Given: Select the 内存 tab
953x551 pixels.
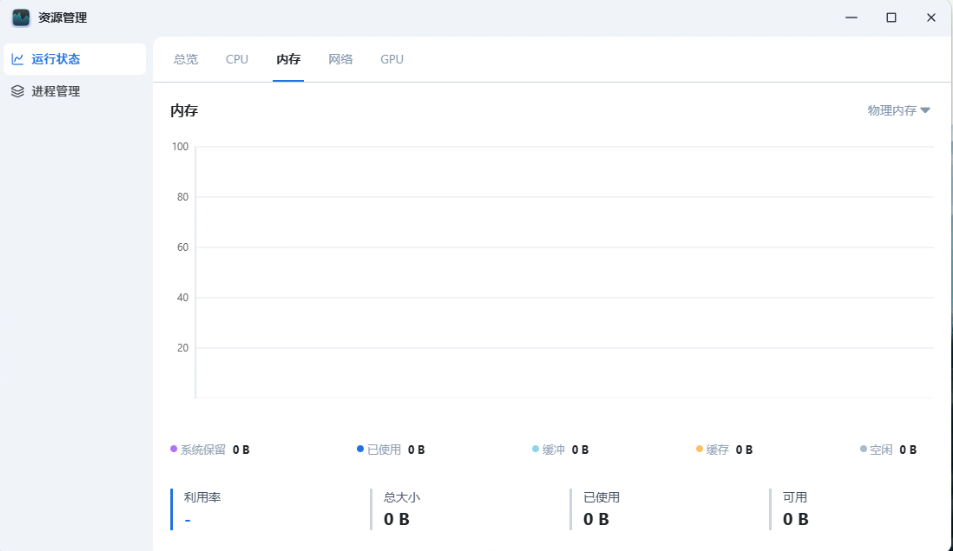Looking at the screenshot, I should [288, 59].
